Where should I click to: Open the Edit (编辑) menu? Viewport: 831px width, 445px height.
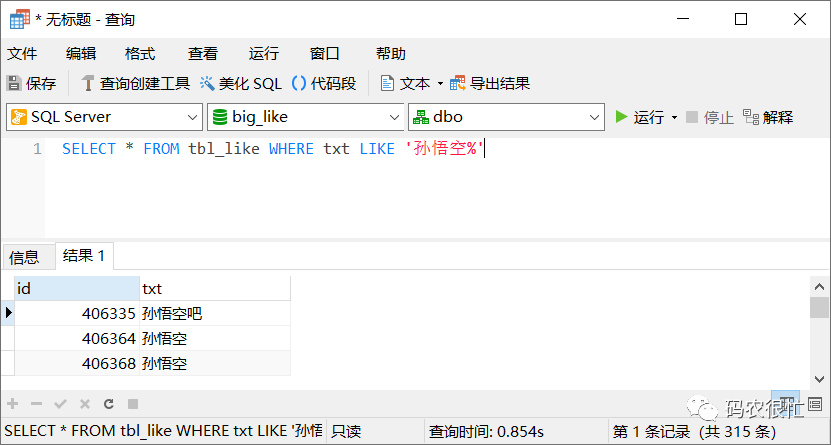(x=81, y=54)
